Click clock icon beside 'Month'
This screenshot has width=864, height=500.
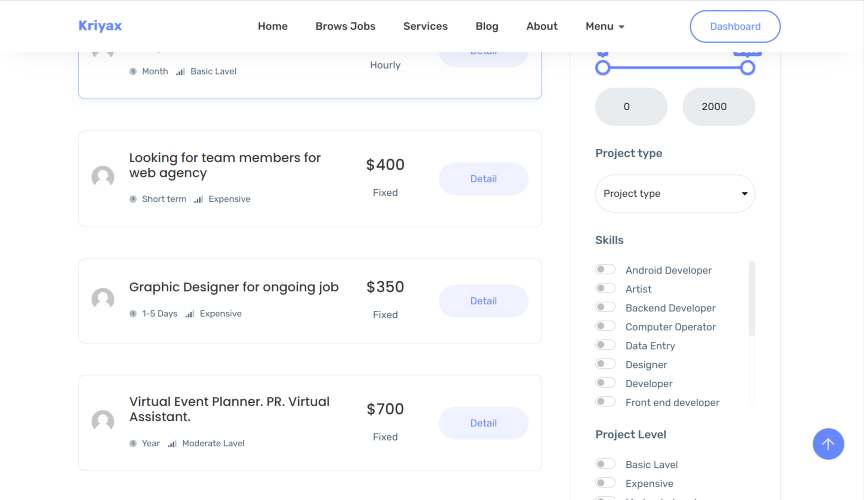[133, 71]
